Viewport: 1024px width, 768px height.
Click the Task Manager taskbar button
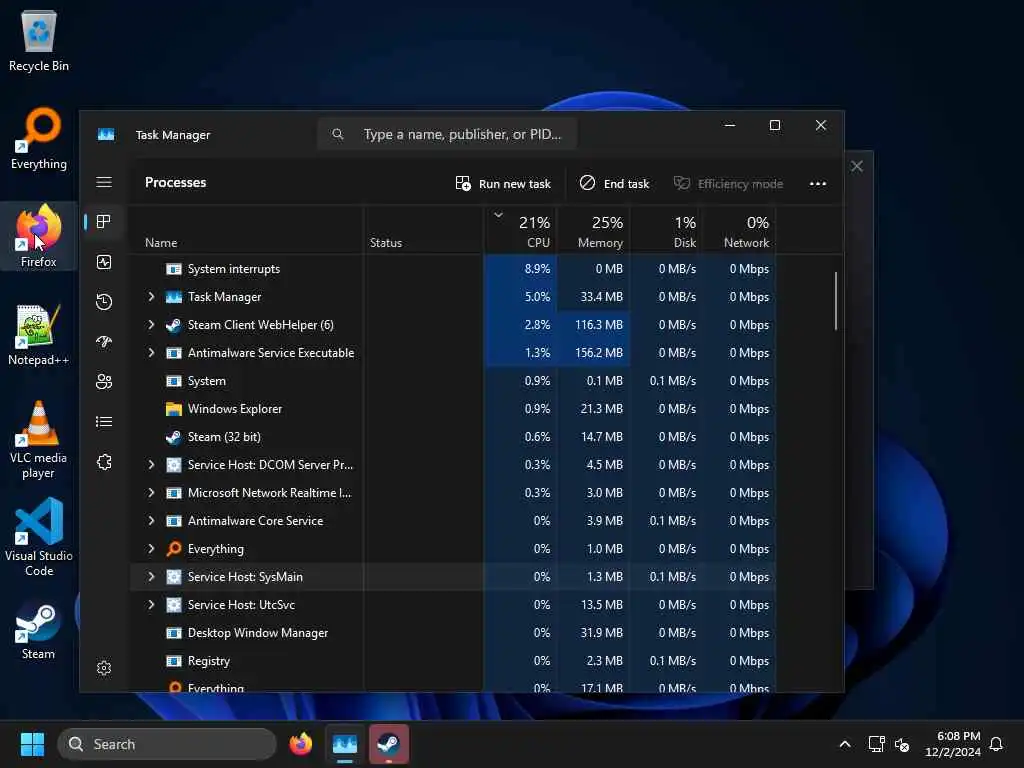pyautogui.click(x=345, y=744)
